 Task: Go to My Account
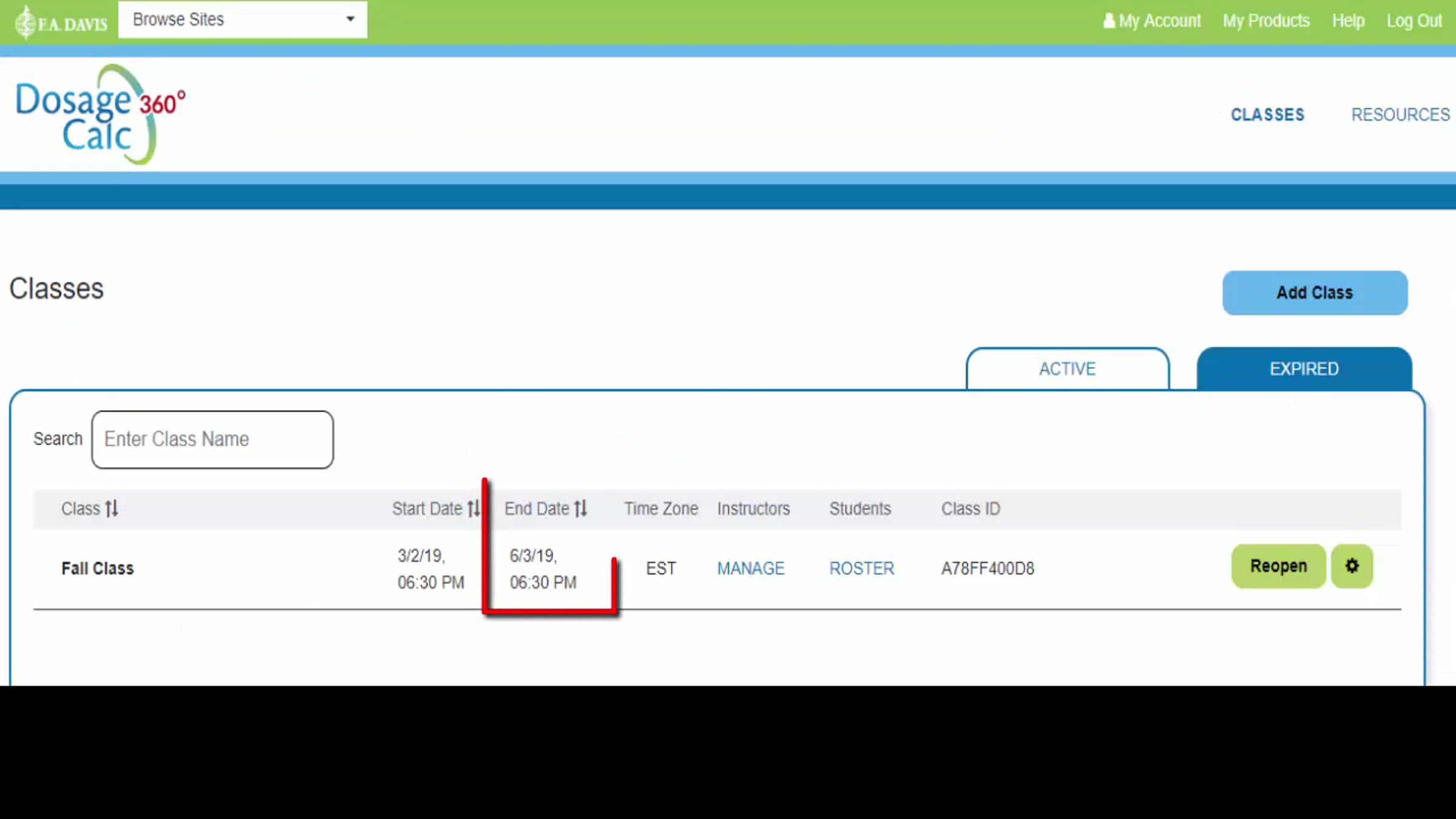tap(1159, 21)
